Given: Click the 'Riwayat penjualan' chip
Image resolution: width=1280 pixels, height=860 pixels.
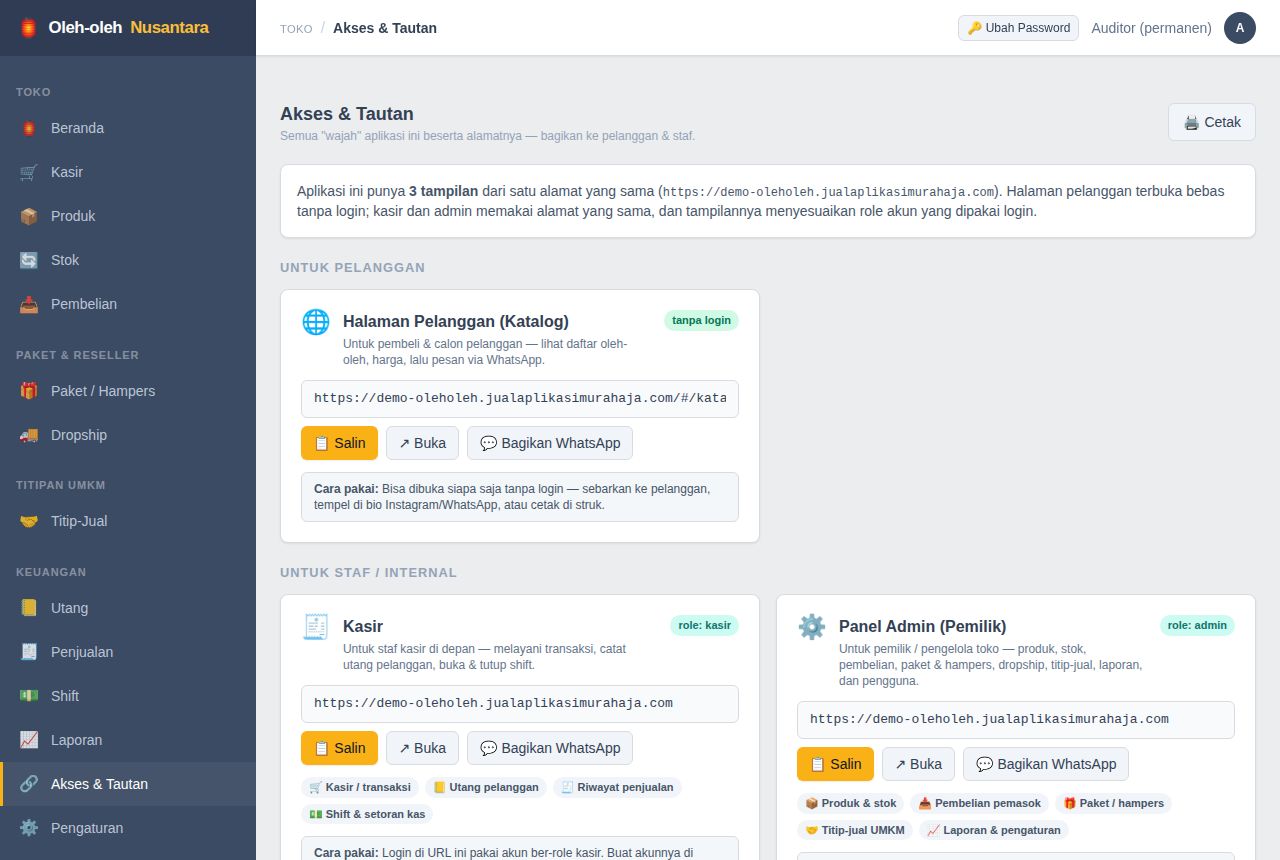Looking at the screenshot, I should [x=617, y=787].
